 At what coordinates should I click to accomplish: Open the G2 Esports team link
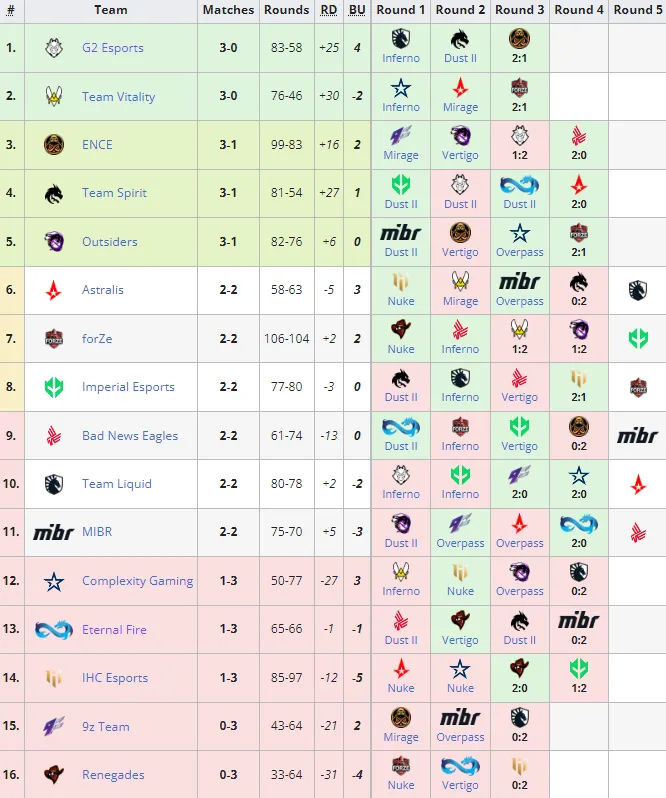112,48
